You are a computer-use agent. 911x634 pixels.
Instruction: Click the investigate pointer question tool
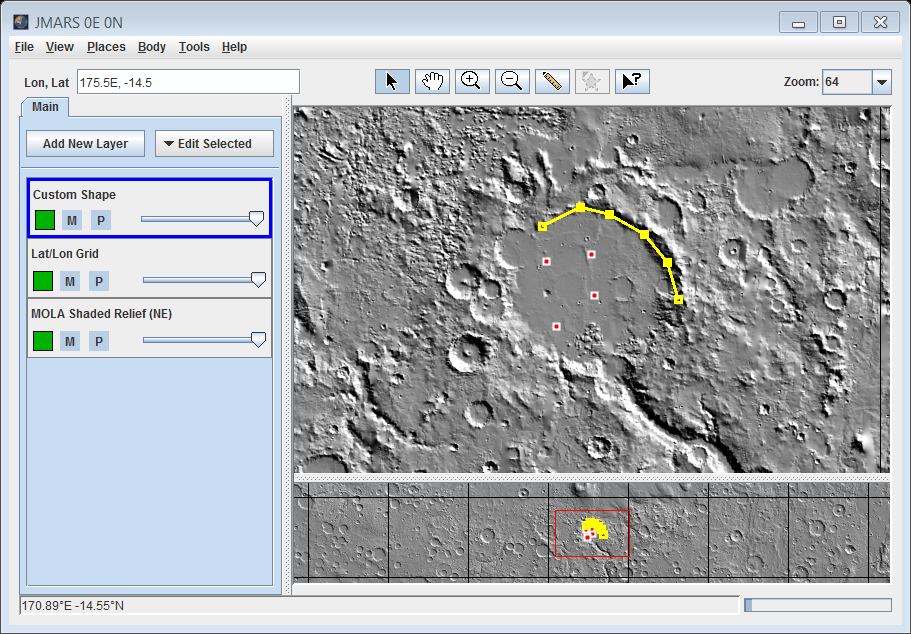[631, 82]
